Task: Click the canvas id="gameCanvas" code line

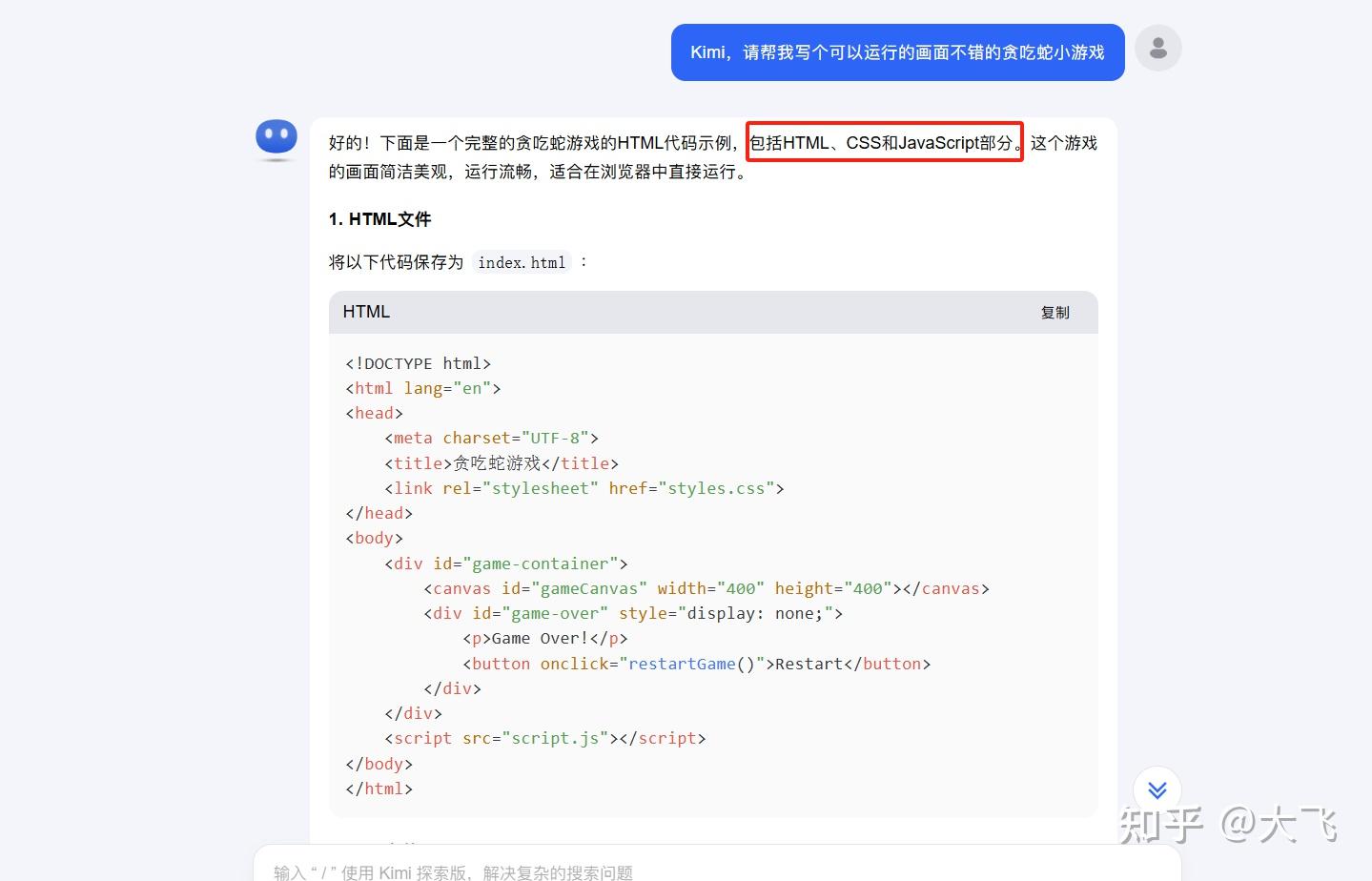Action: [706, 588]
